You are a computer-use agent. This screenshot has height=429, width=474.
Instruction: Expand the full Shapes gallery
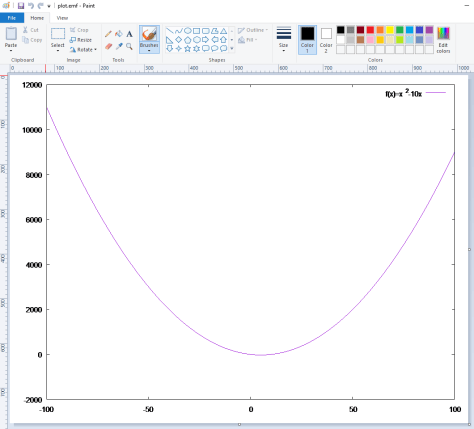point(232,49)
